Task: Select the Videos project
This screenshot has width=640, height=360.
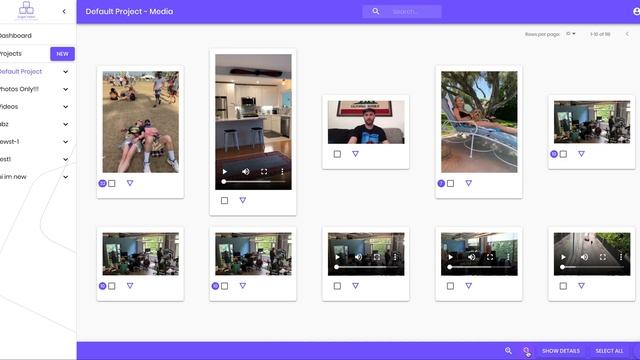Action: (9, 107)
